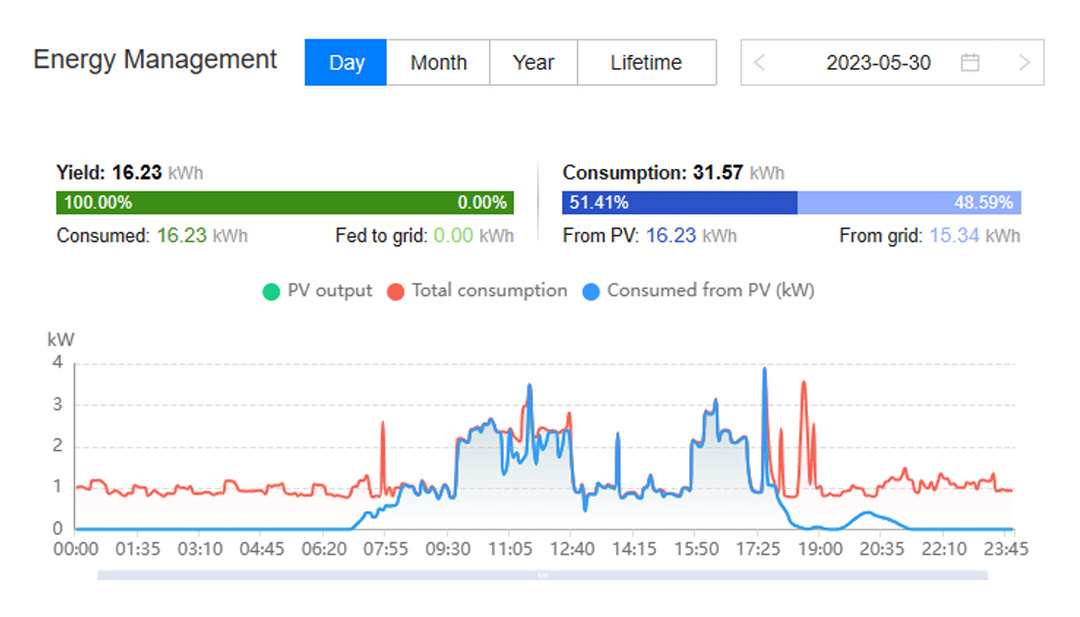Image resolution: width=1080 pixels, height=617 pixels.
Task: Switch to the Year tab
Action: pyautogui.click(x=533, y=63)
